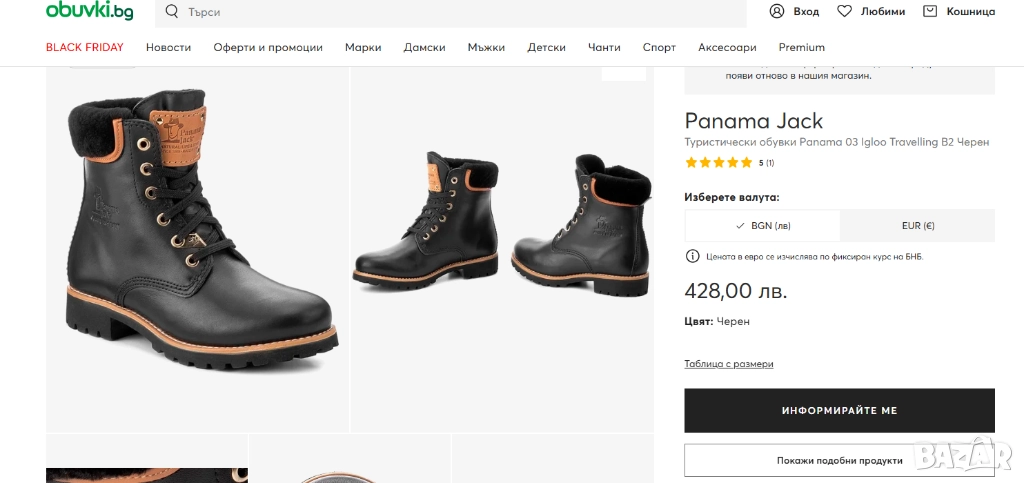The image size is (1024, 483).
Task: Open the large main boot image
Action: pyautogui.click(x=198, y=240)
